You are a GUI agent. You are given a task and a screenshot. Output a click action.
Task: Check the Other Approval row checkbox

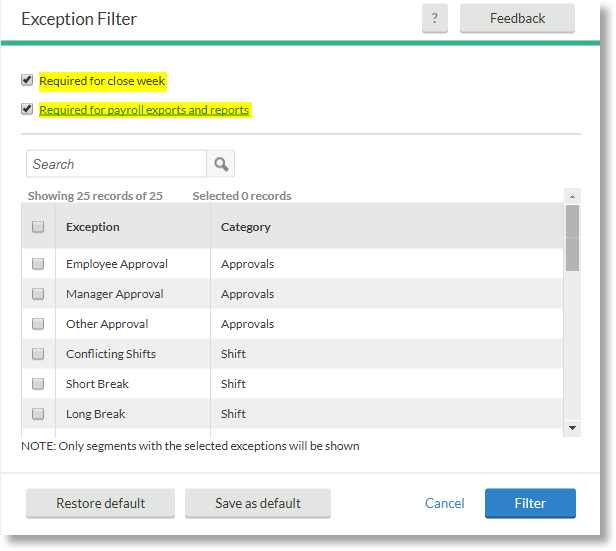(x=38, y=324)
